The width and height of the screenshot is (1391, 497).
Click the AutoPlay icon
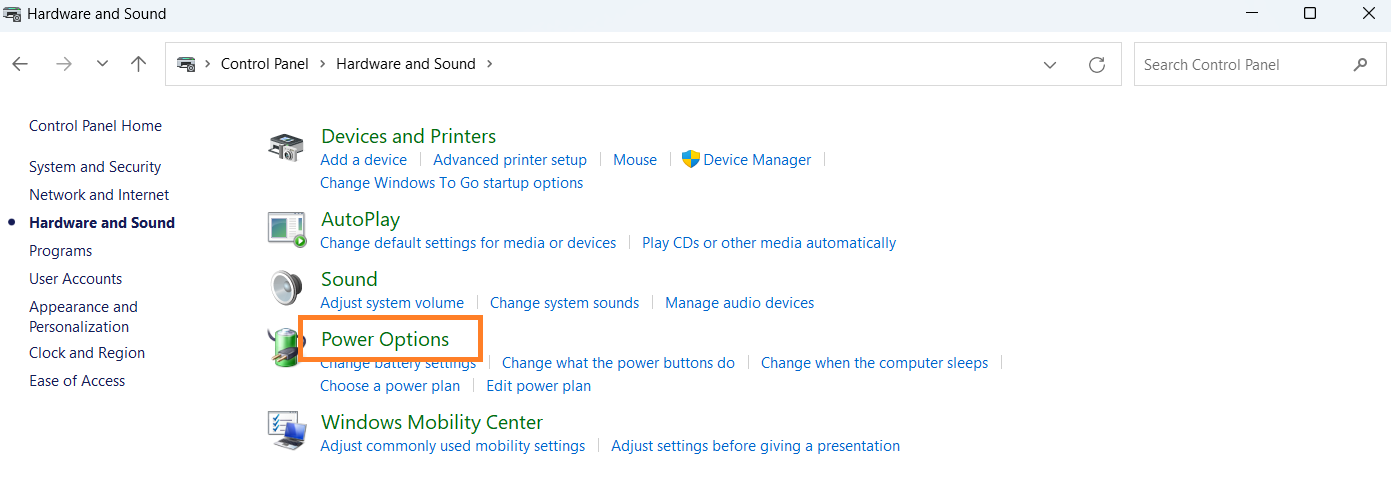point(286,228)
